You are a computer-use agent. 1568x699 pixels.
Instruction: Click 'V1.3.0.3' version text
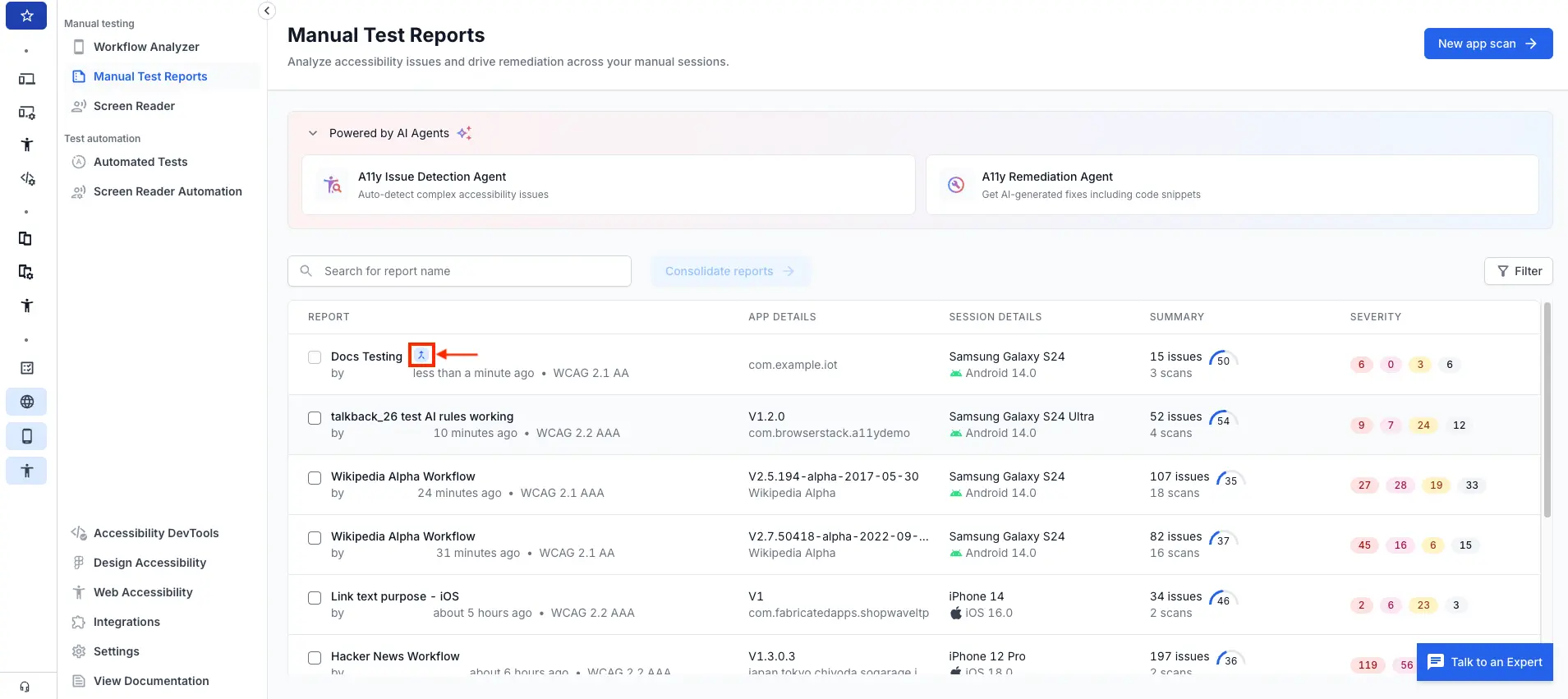tap(771, 656)
